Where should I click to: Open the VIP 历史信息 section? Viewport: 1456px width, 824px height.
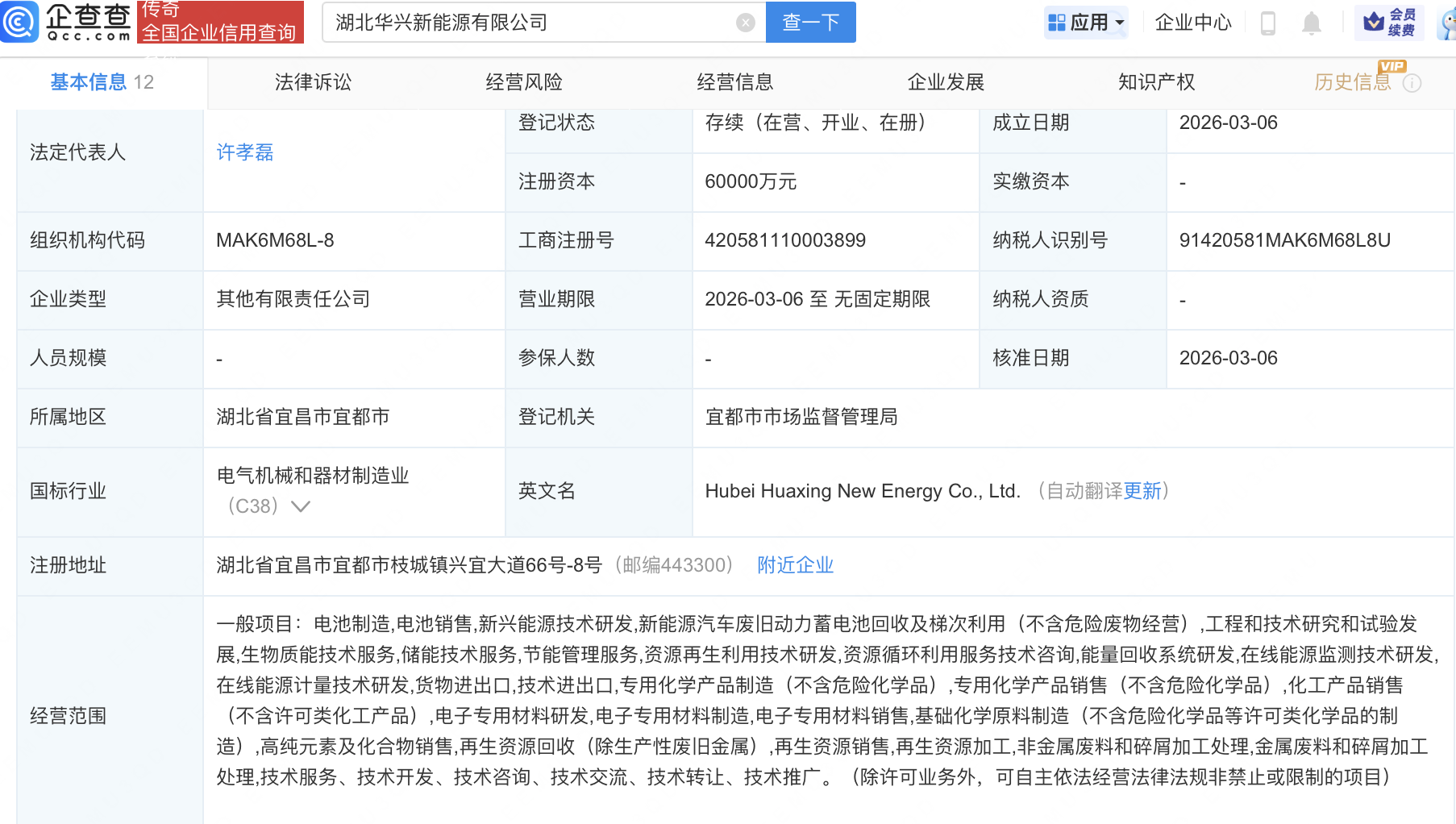[x=1351, y=81]
